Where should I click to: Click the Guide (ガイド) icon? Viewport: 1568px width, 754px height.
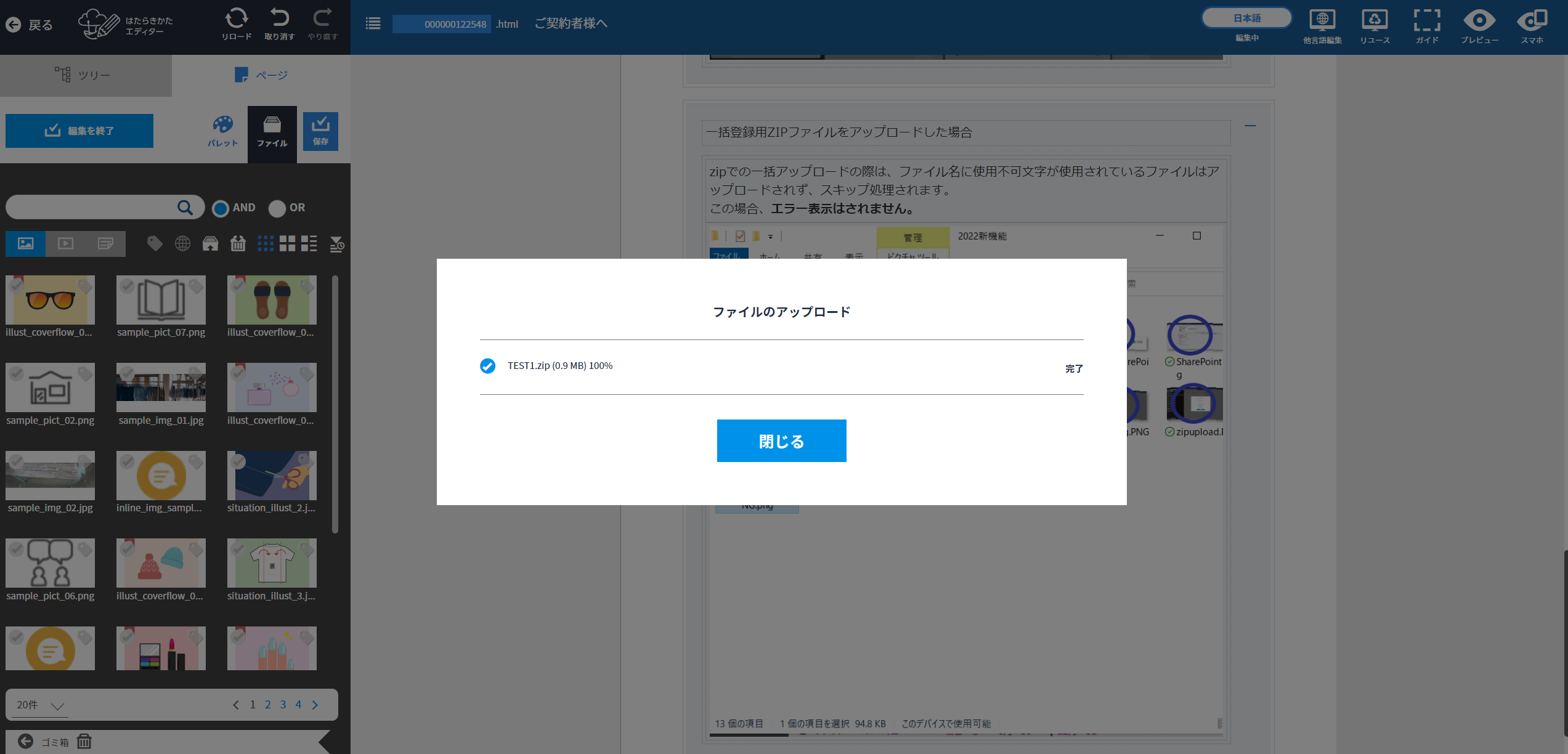[x=1426, y=22]
